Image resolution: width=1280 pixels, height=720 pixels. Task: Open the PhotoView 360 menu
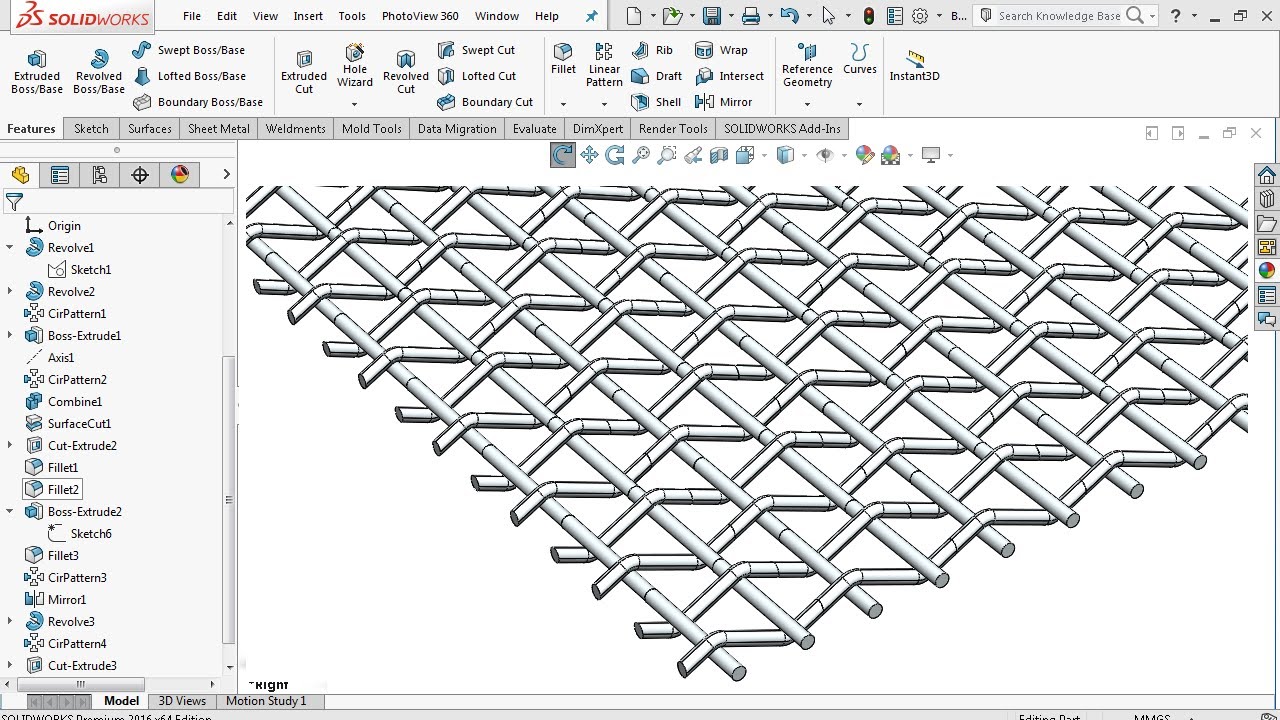[x=420, y=16]
